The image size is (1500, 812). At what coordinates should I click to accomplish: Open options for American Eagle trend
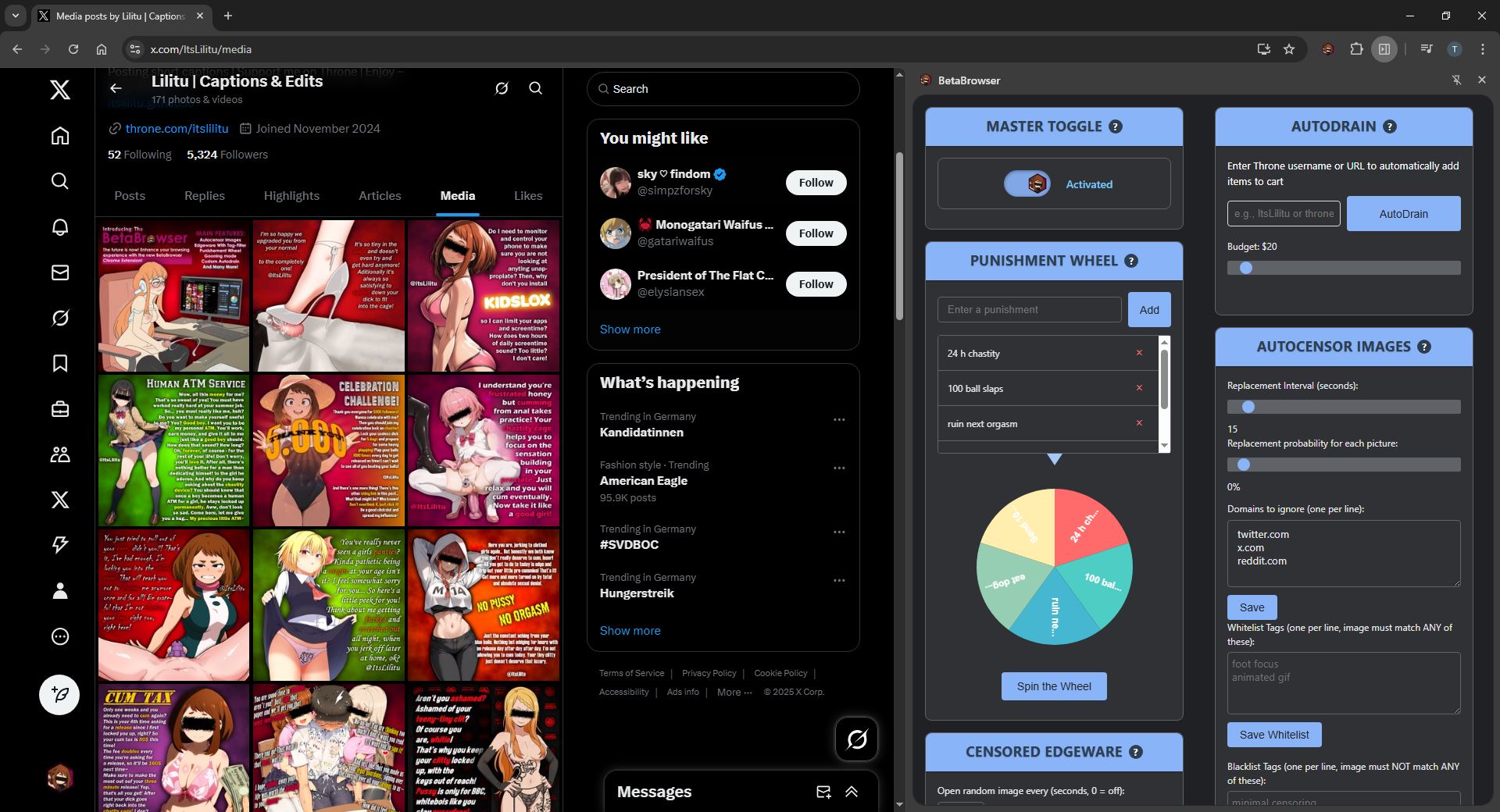pos(839,468)
